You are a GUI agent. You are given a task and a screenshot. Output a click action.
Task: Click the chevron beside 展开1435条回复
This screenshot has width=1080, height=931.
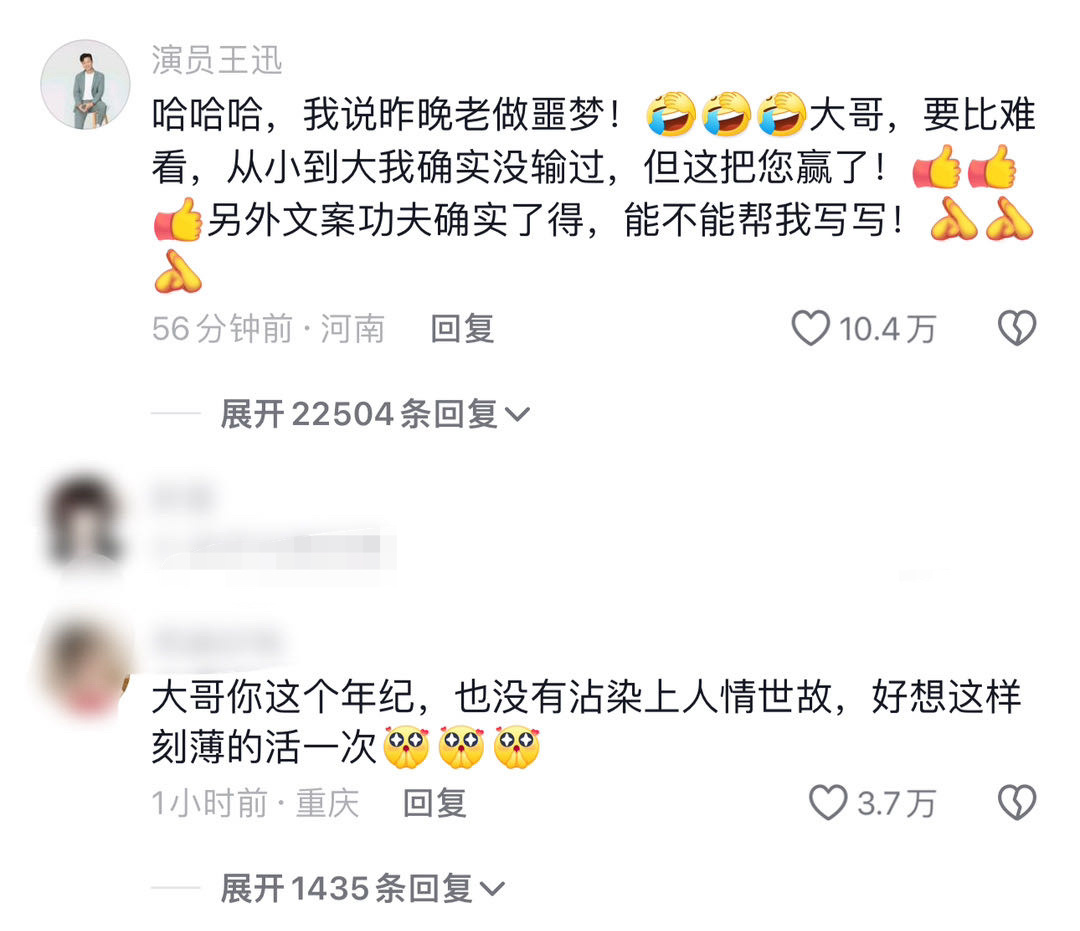coord(492,889)
